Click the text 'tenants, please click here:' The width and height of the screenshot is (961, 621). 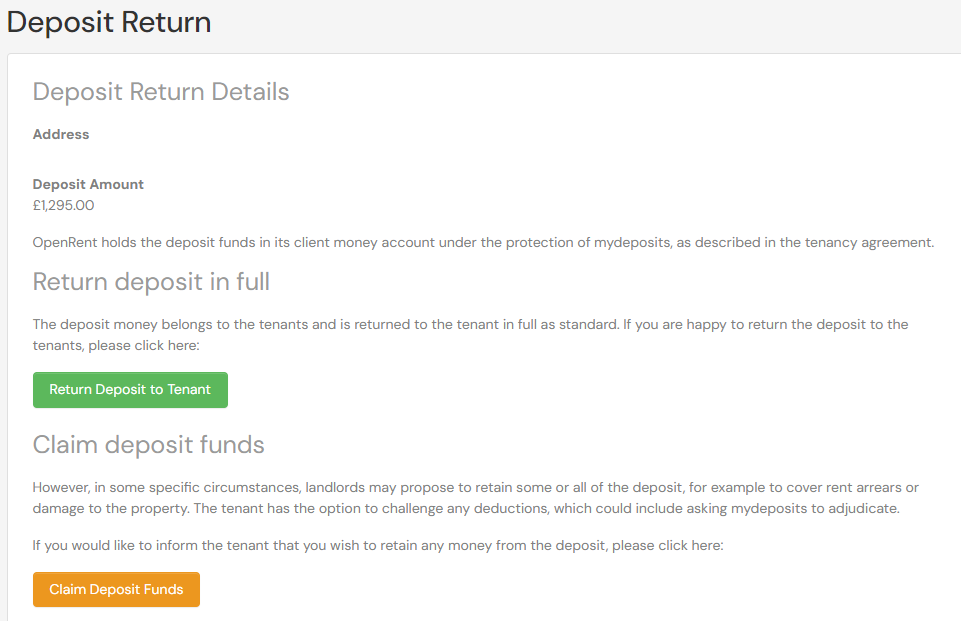116,346
